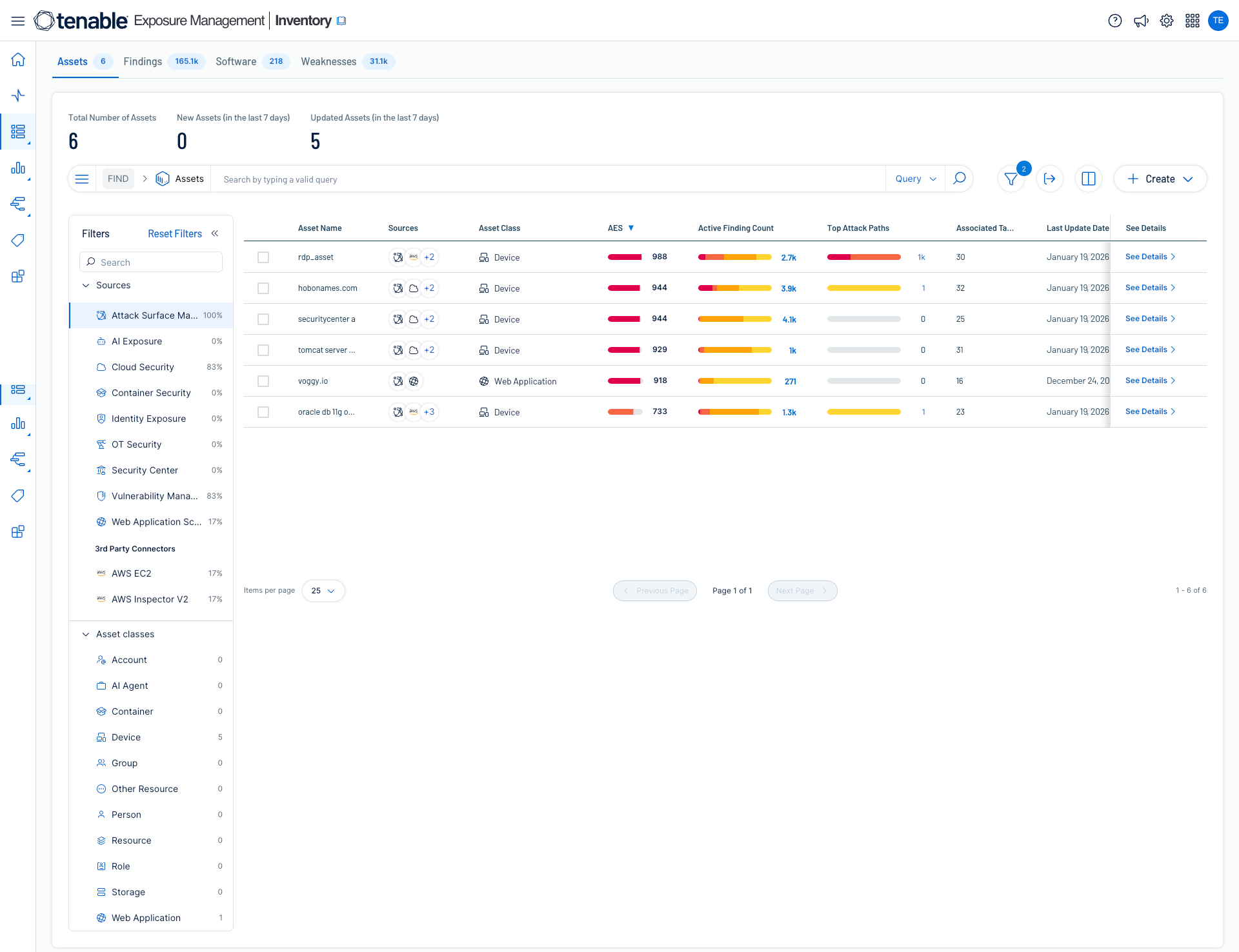1239x952 pixels.
Task: Switch to the Findings tab
Action: click(143, 61)
